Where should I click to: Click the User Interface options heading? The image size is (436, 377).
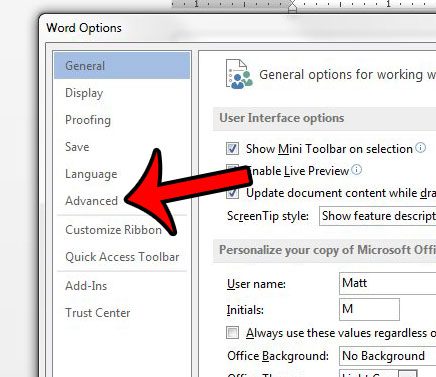tap(282, 118)
